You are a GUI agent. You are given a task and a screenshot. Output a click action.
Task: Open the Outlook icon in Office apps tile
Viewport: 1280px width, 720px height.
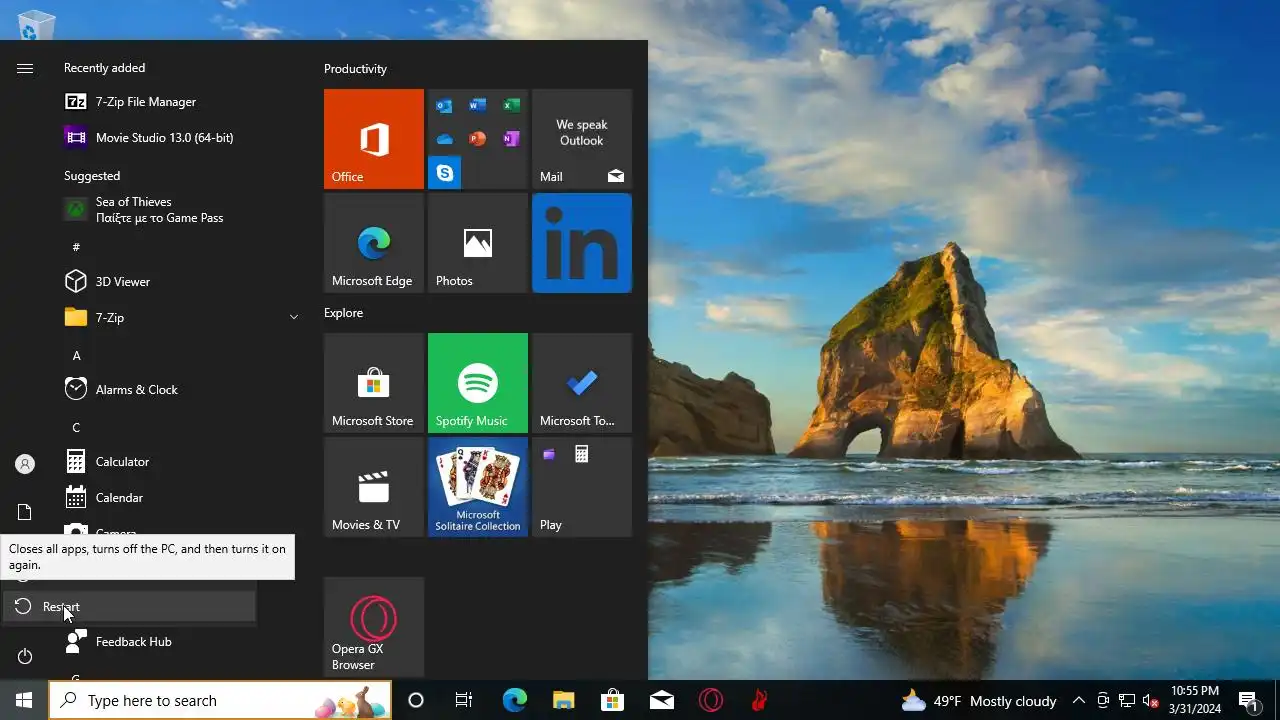(x=444, y=105)
